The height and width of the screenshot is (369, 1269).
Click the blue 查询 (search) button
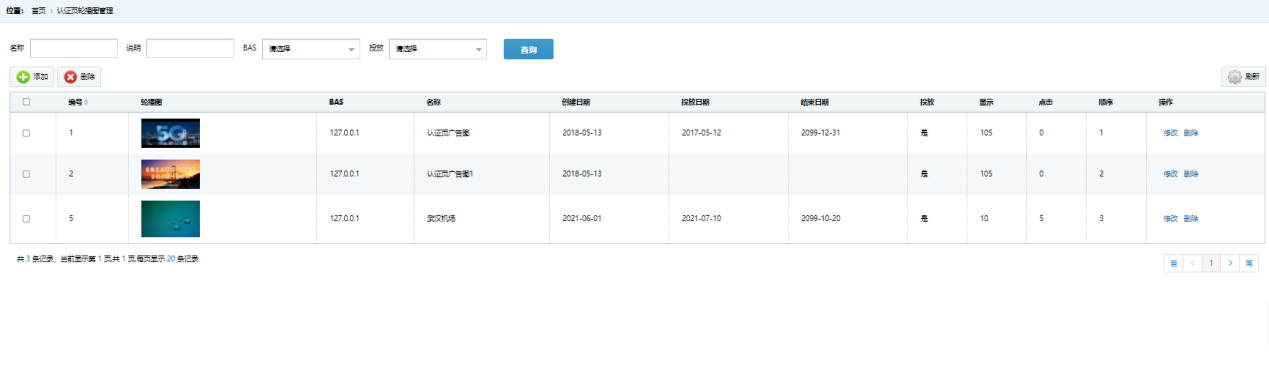(x=528, y=49)
